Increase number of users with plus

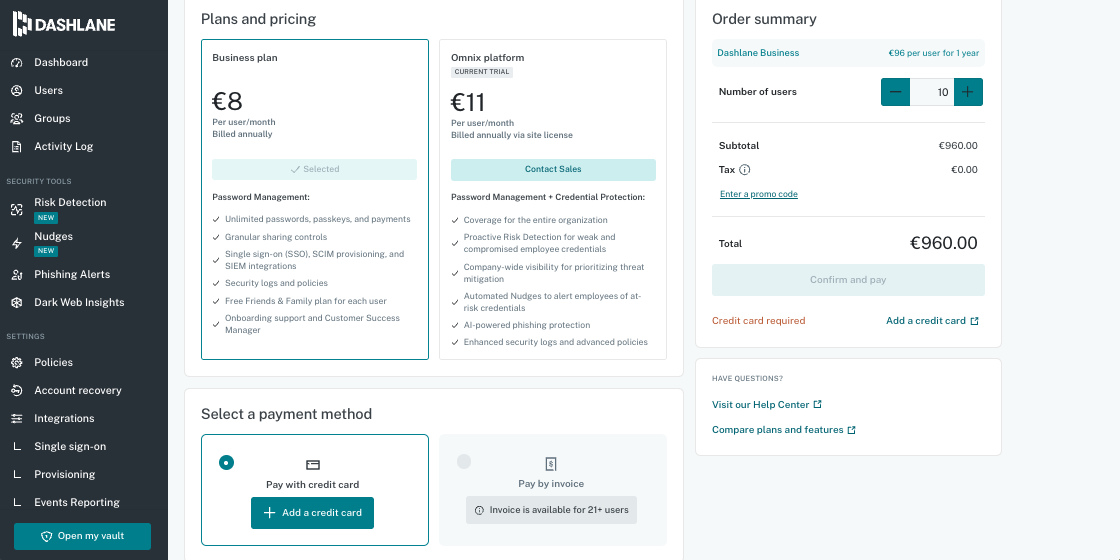tap(968, 92)
